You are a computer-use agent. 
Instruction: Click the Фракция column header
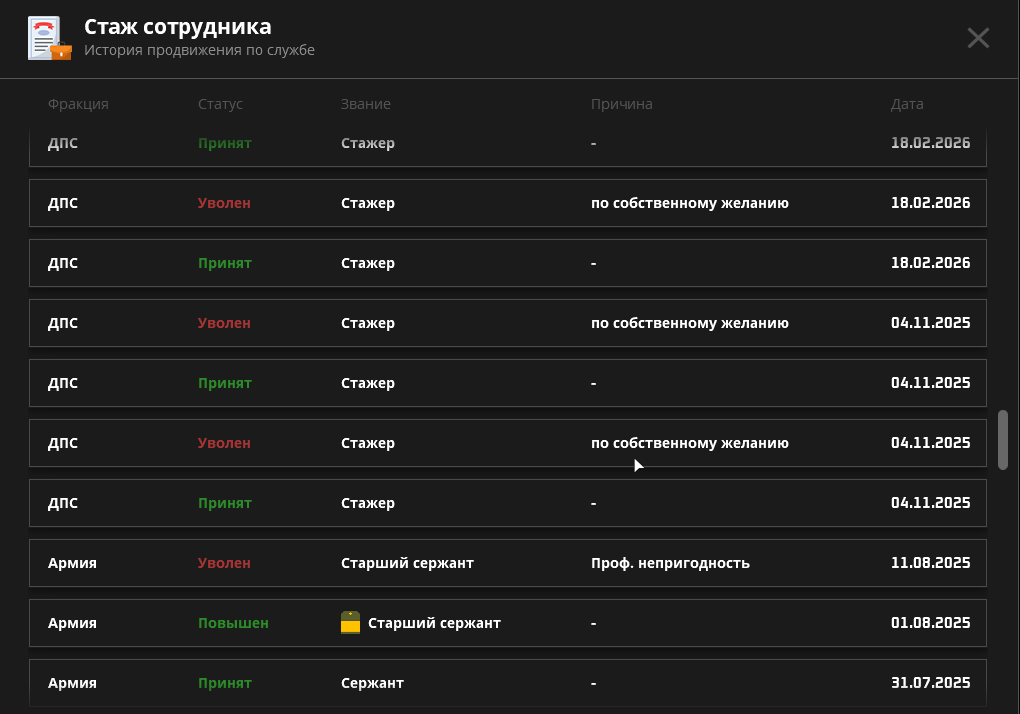coord(78,104)
